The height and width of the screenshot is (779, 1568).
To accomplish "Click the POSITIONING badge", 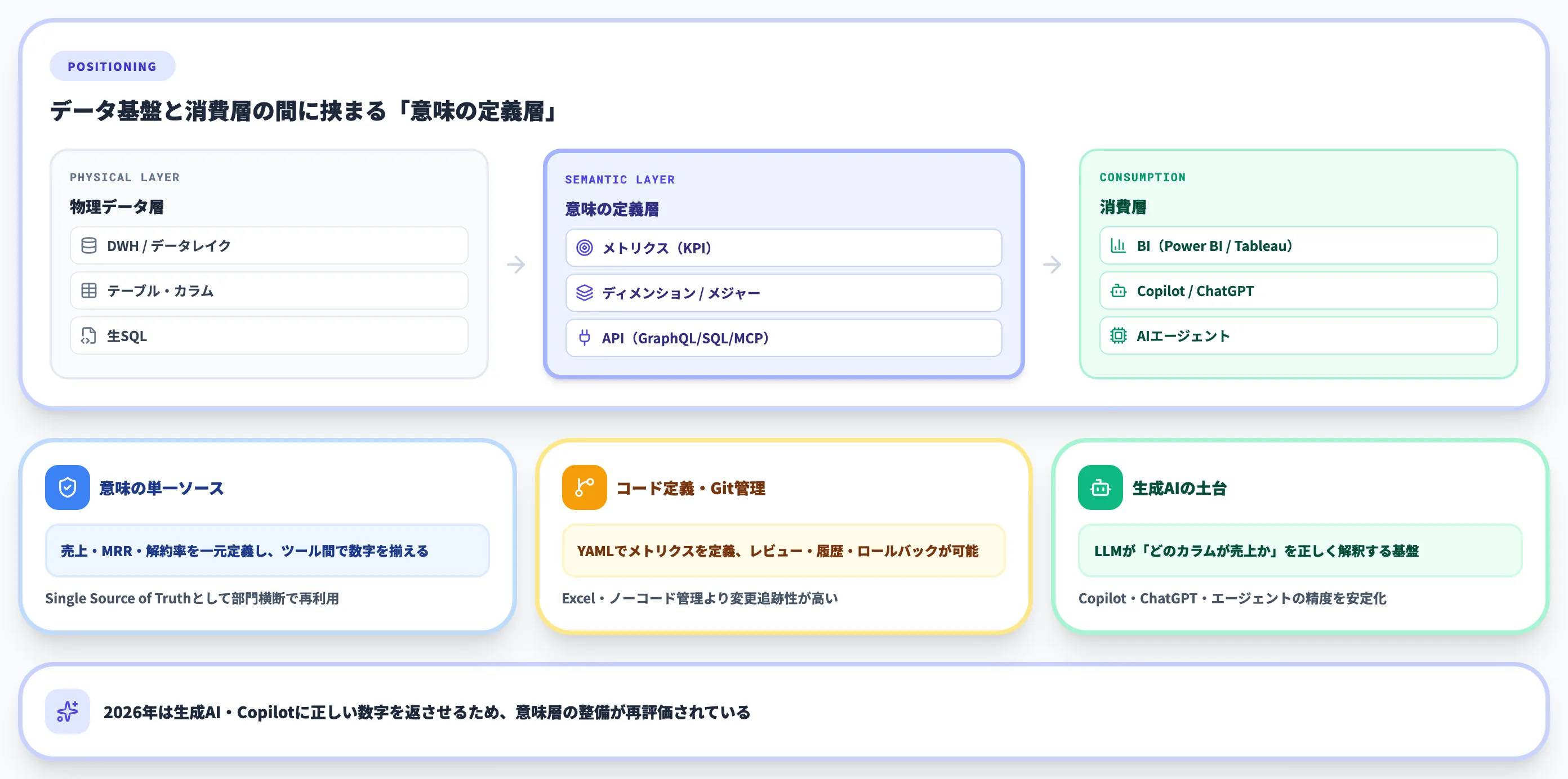I will click(x=112, y=66).
